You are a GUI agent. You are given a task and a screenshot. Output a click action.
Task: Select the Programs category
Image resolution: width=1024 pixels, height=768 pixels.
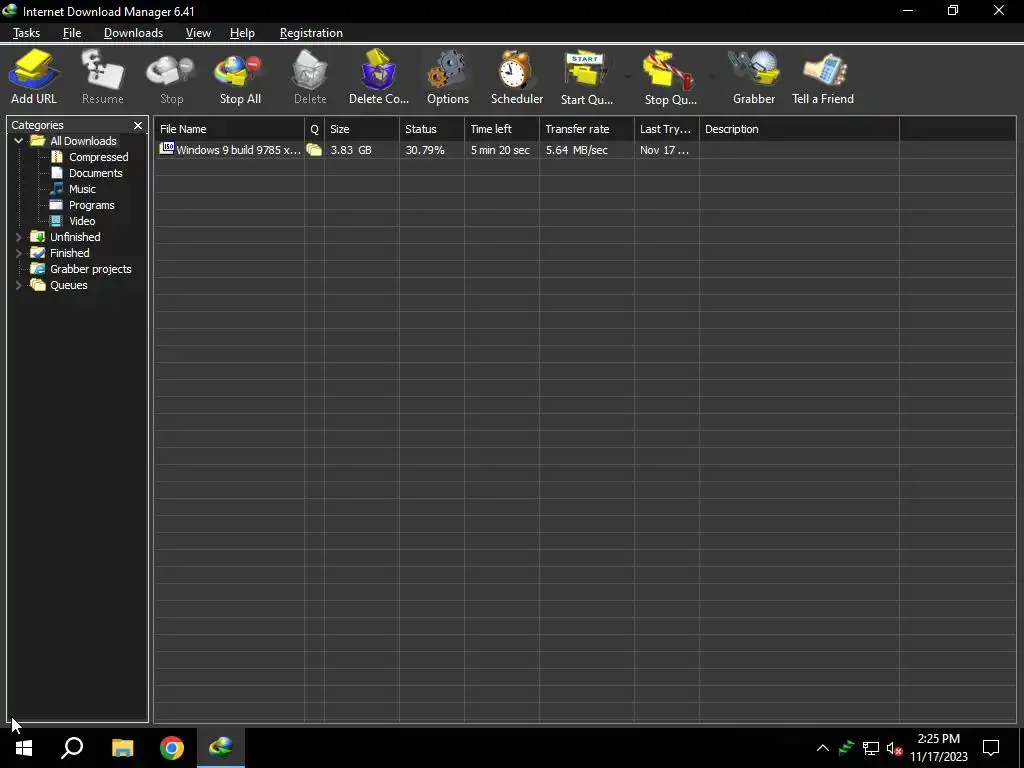[84, 205]
